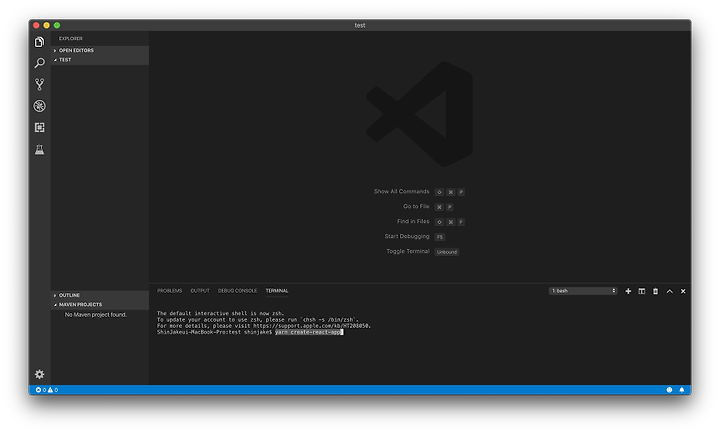Click the 'Unbound' keybinding label
The height and width of the screenshot is (433, 720).
coord(447,252)
